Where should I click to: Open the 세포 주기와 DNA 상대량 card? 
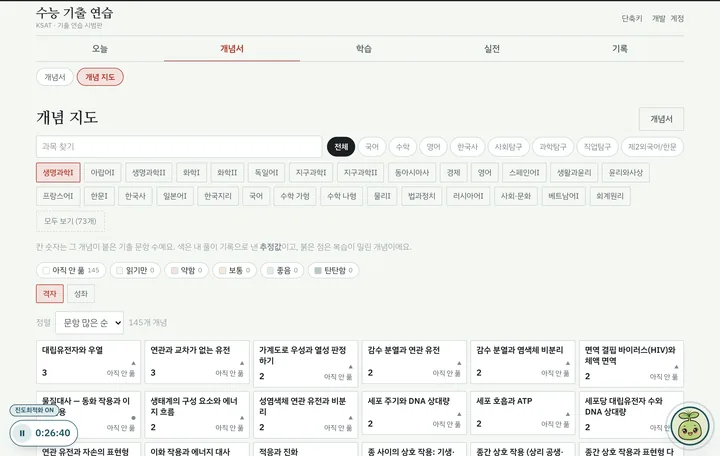[414, 413]
